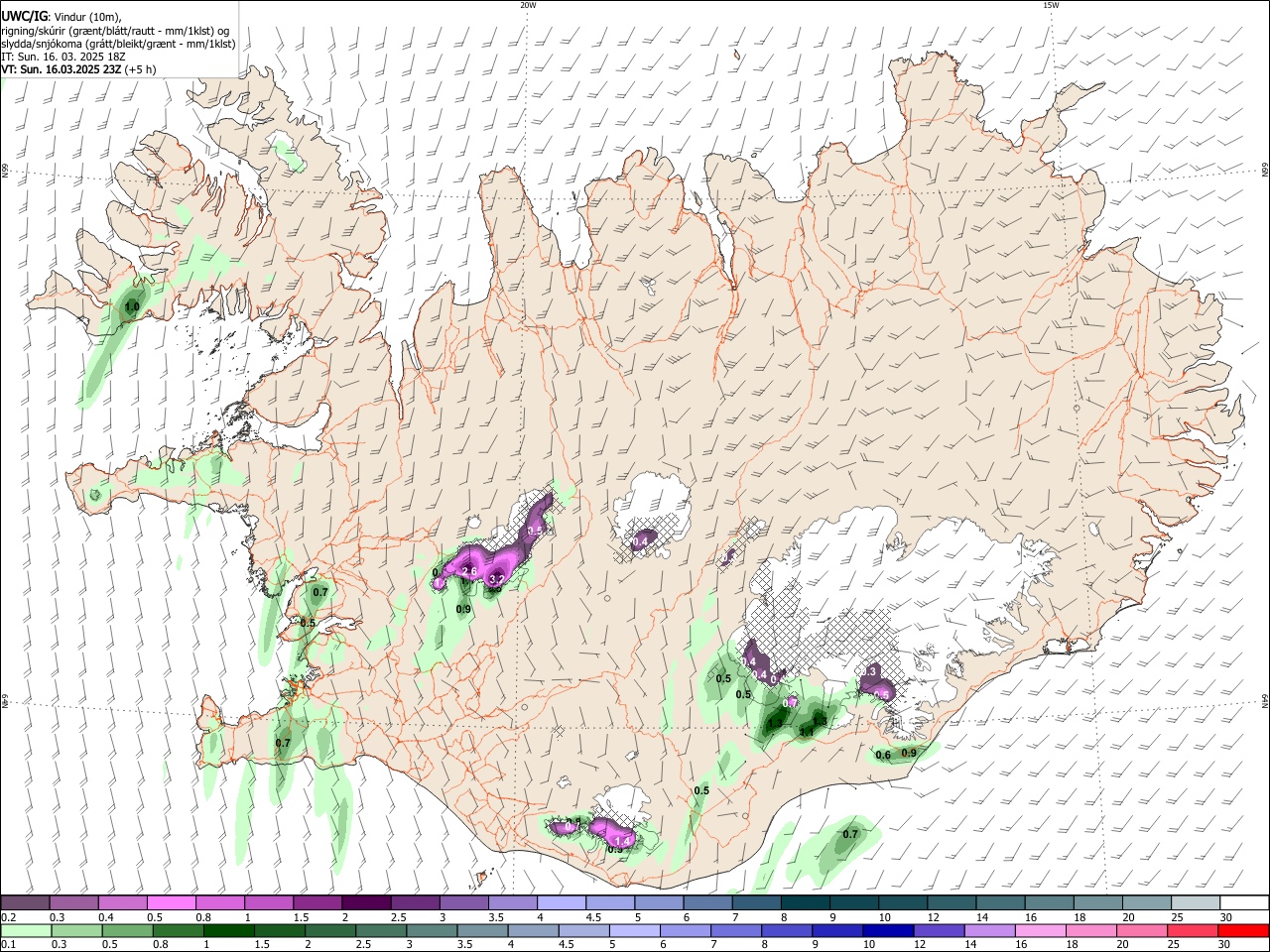Click the 20W longitude label
The image size is (1270, 952).
pos(528,5)
